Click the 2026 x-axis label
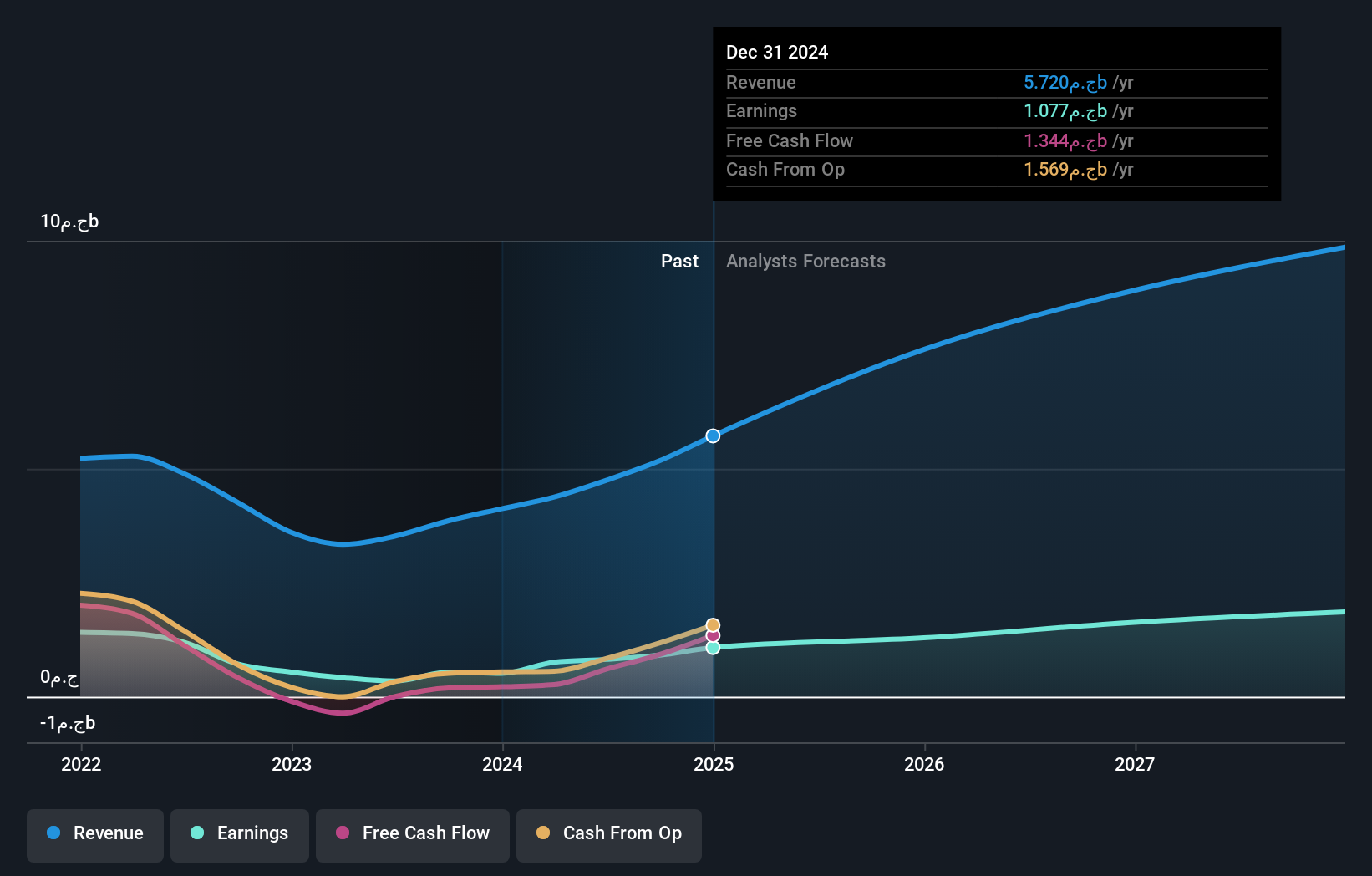Image resolution: width=1372 pixels, height=876 pixels. pos(924,764)
